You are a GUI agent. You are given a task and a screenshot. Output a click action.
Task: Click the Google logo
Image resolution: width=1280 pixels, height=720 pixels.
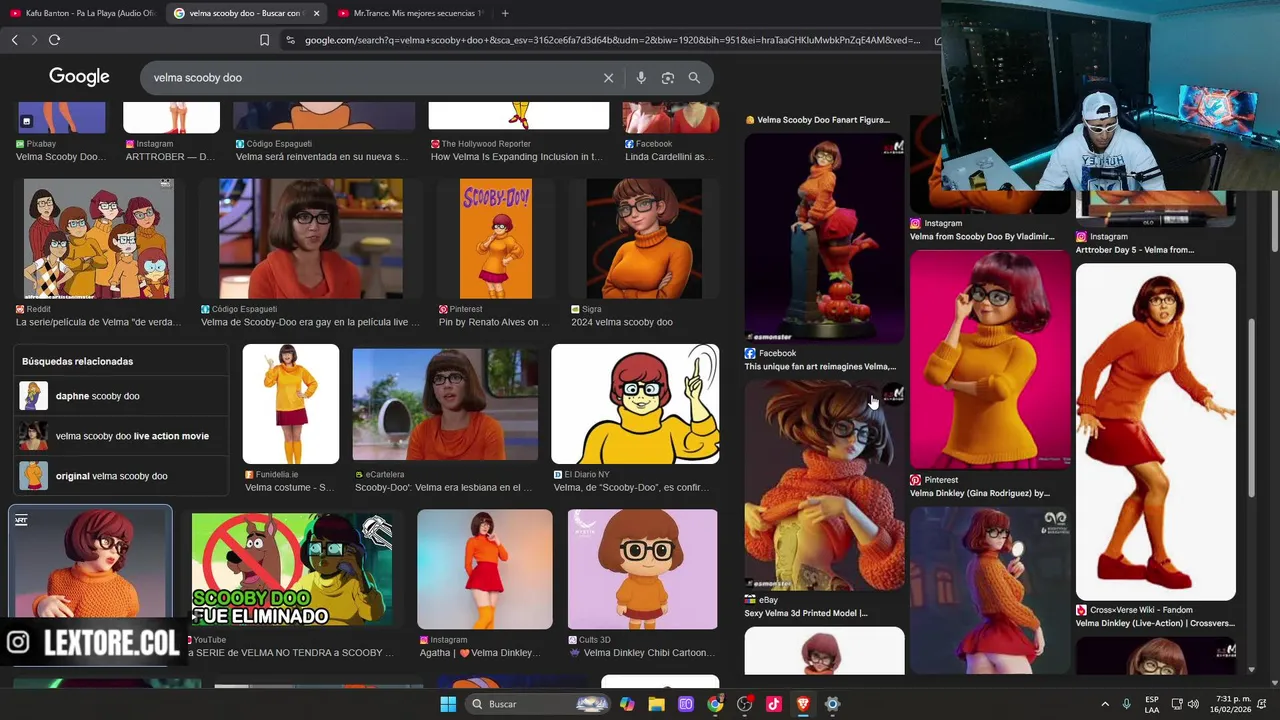[79, 77]
